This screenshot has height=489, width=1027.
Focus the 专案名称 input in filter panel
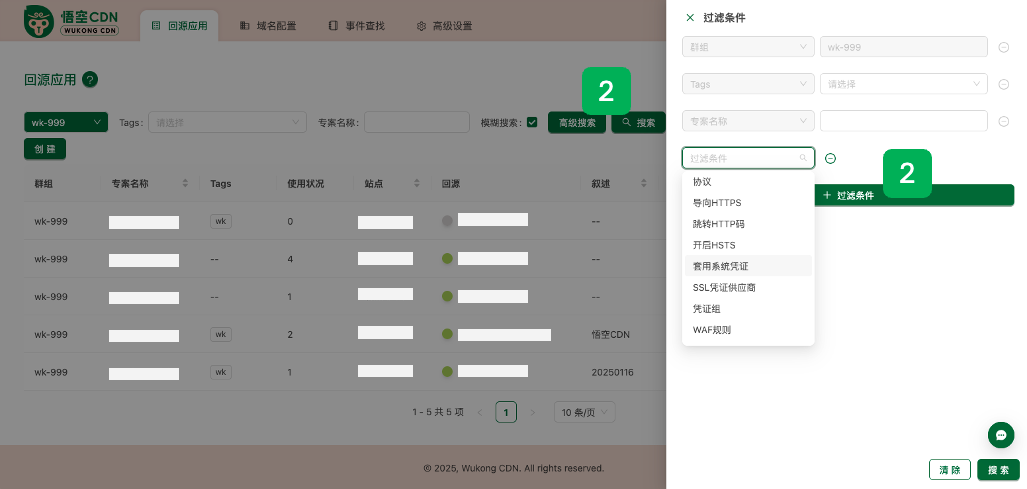904,121
